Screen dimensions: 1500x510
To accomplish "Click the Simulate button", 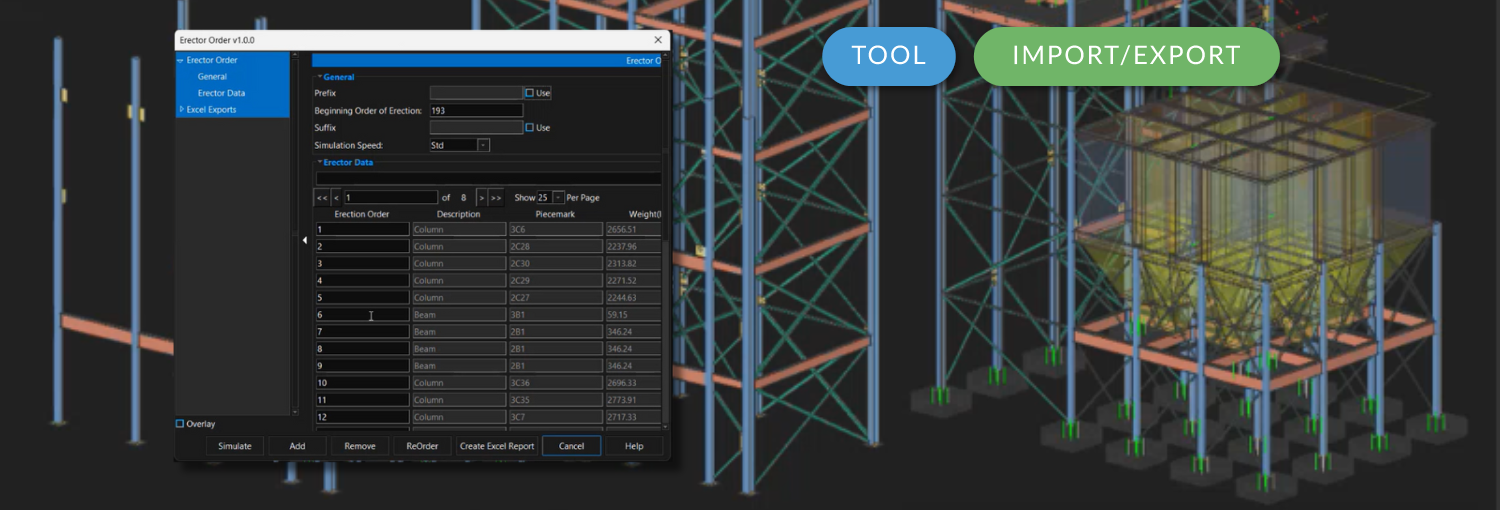I will pyautogui.click(x=235, y=446).
